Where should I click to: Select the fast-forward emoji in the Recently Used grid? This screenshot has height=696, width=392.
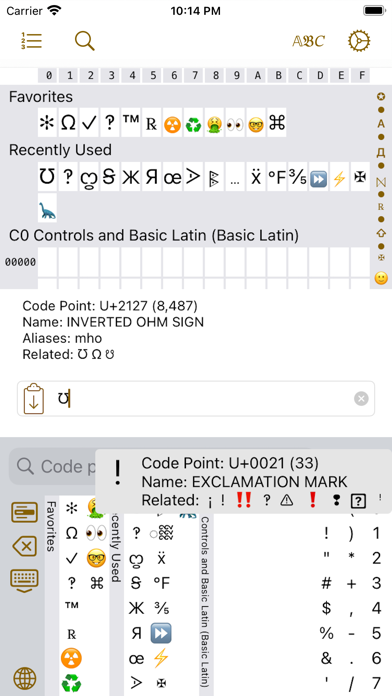318,178
